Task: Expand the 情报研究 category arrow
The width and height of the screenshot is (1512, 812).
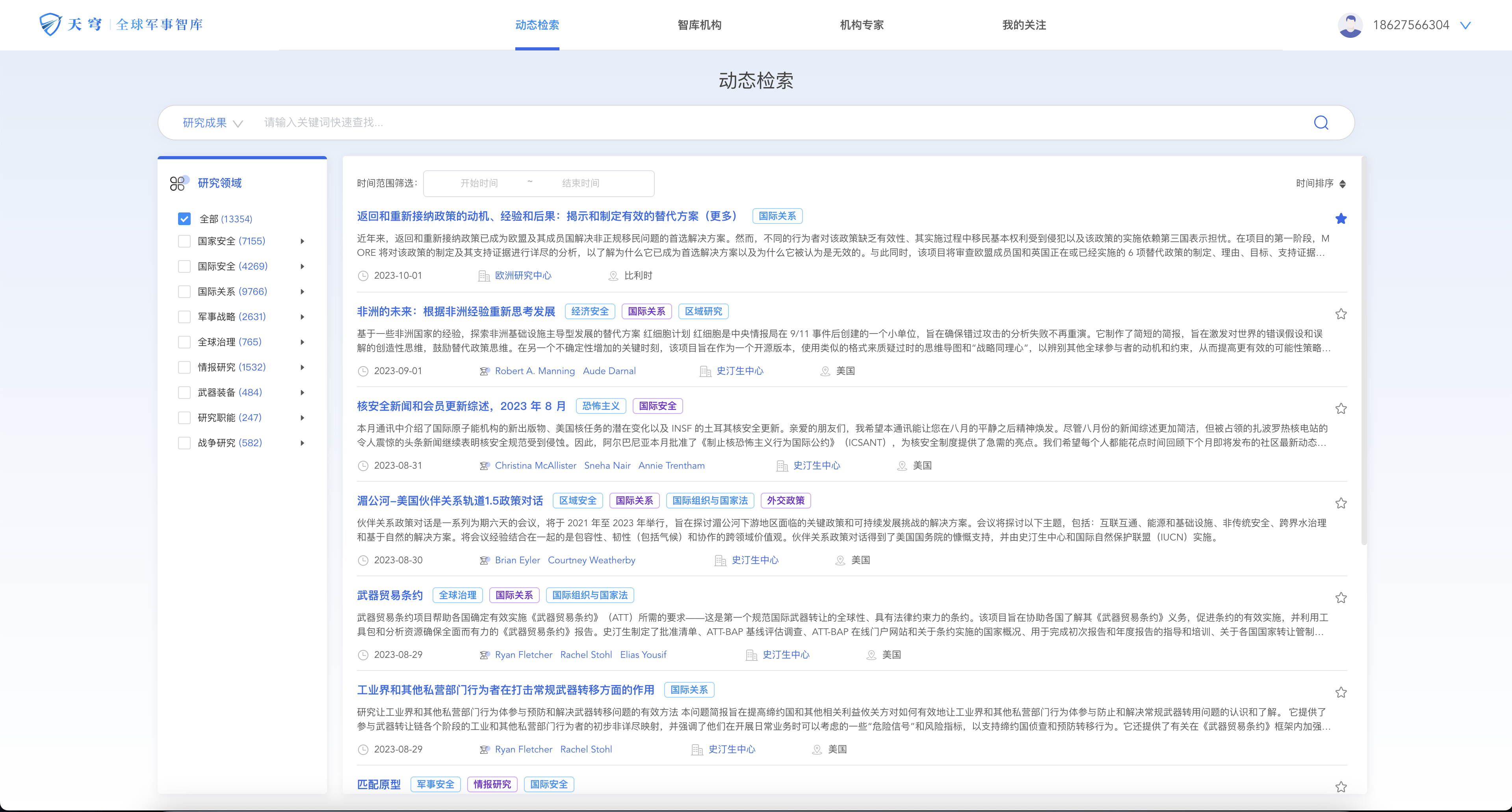Action: click(302, 367)
